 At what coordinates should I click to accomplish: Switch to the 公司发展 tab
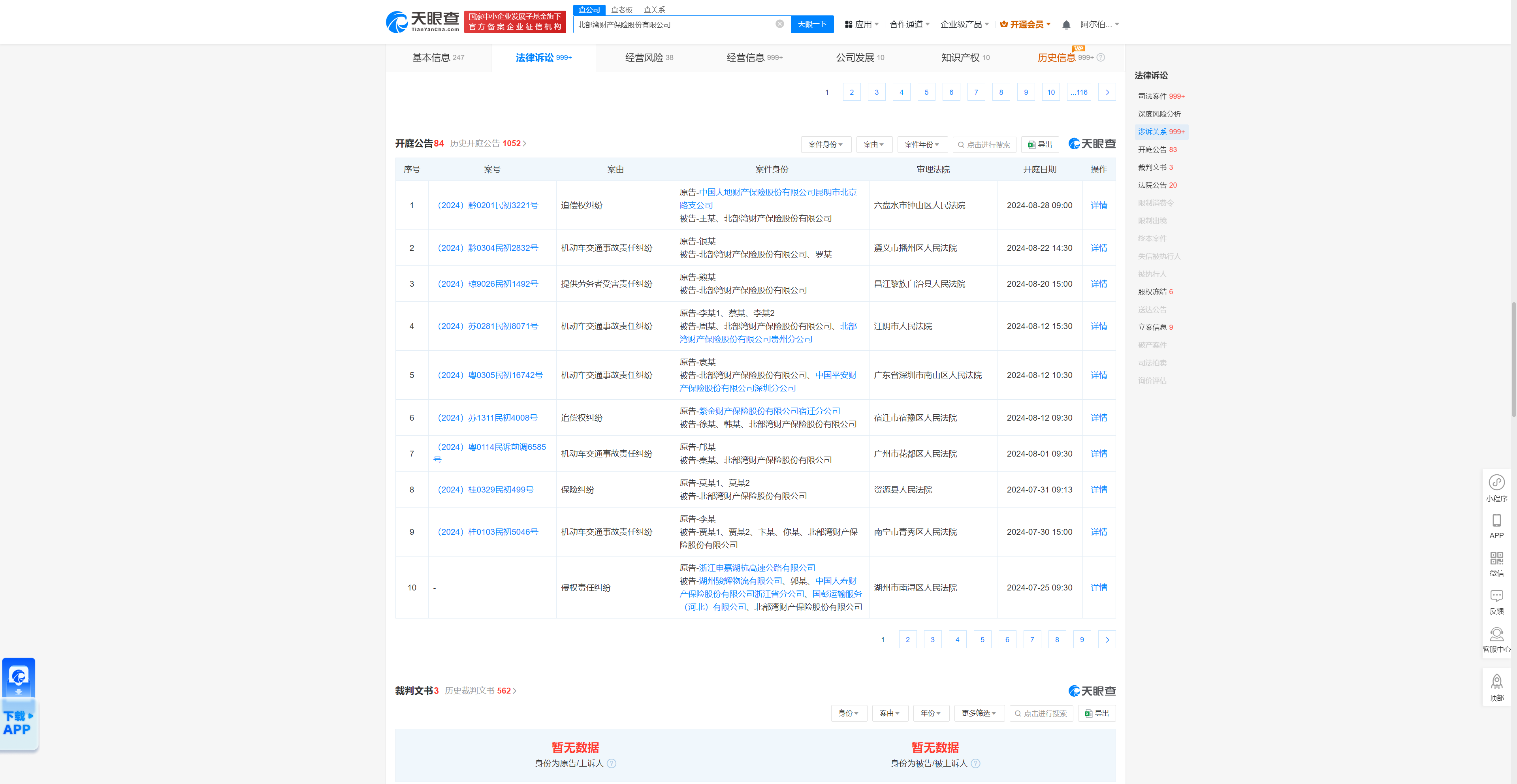pyautogui.click(x=860, y=57)
